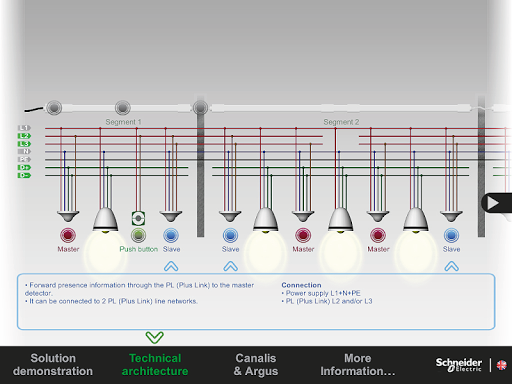Click the Segment 1 label
Image resolution: width=512 pixels, height=384 pixels.
[123, 122]
